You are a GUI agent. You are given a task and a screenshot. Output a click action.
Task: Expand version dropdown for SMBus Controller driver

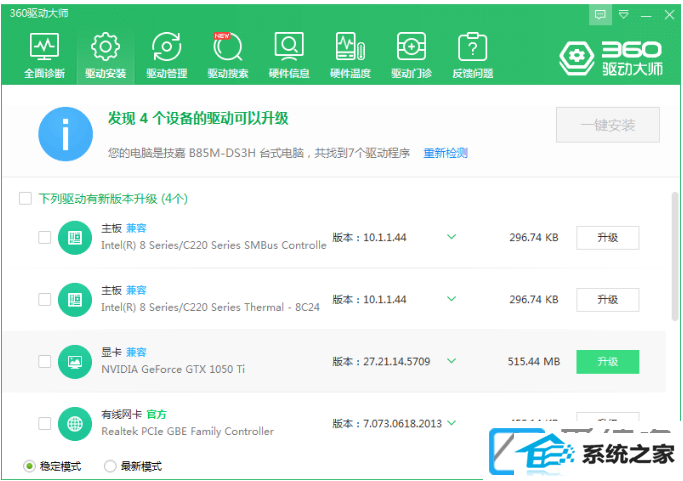tap(451, 237)
